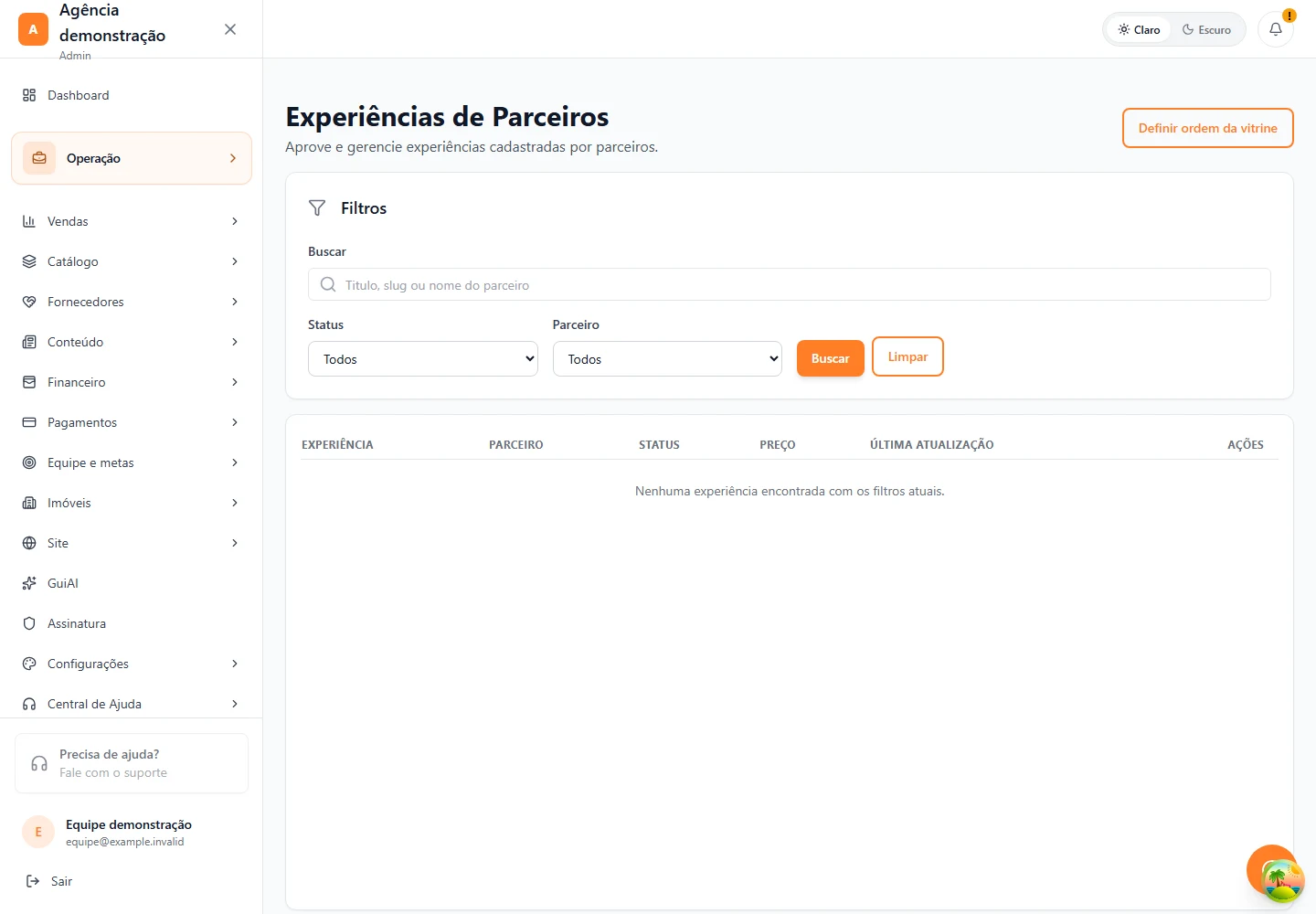
Task: Switch to Claro light theme
Action: [1139, 29]
